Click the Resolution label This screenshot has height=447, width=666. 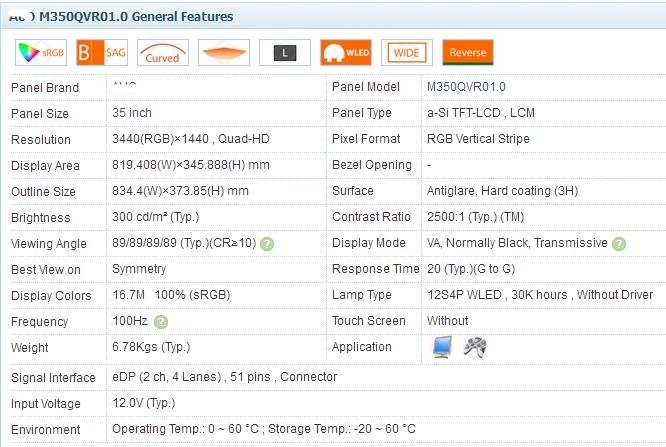[41, 140]
